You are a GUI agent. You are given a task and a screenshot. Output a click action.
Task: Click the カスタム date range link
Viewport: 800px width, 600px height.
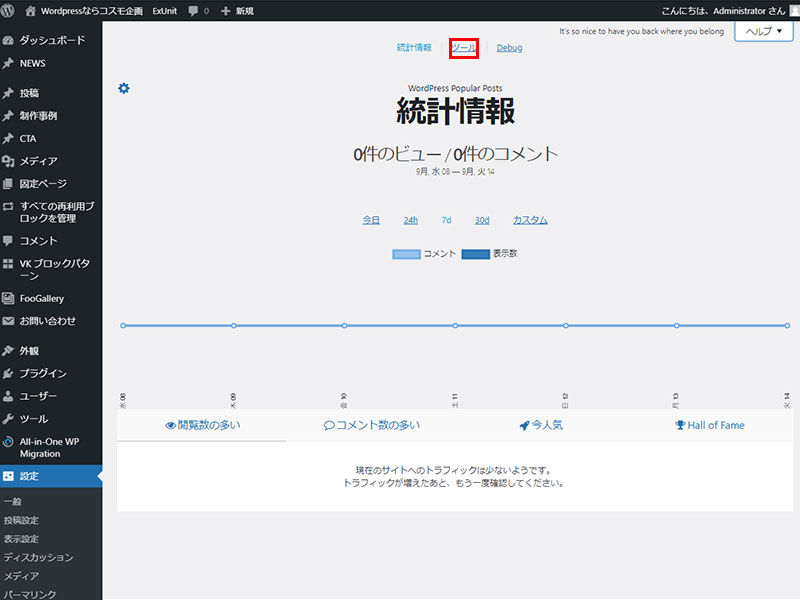pyautogui.click(x=530, y=220)
